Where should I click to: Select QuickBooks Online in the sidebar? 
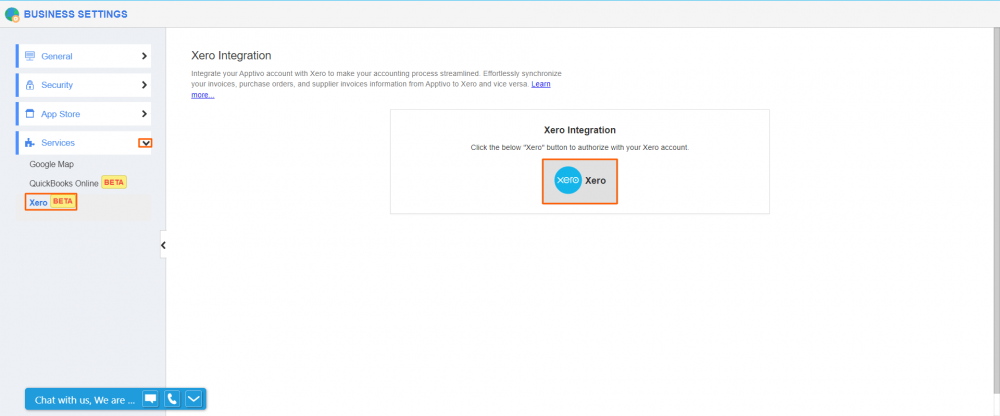click(x=64, y=183)
